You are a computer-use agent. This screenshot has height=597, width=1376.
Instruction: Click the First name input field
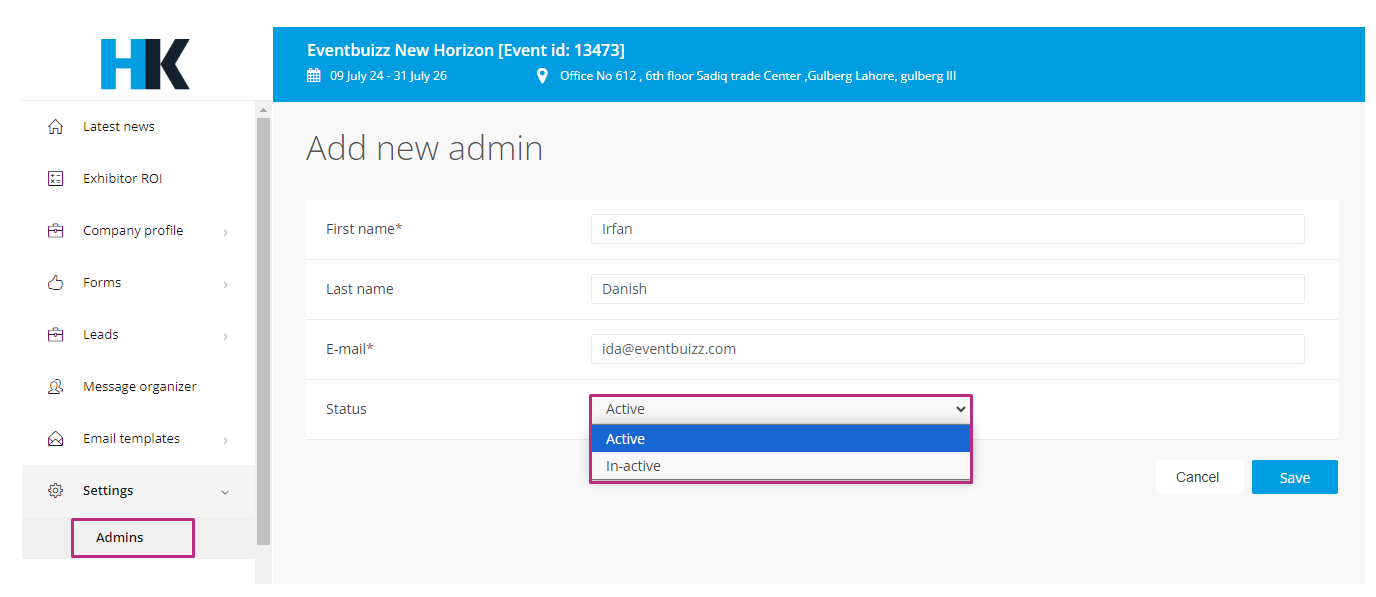click(947, 229)
